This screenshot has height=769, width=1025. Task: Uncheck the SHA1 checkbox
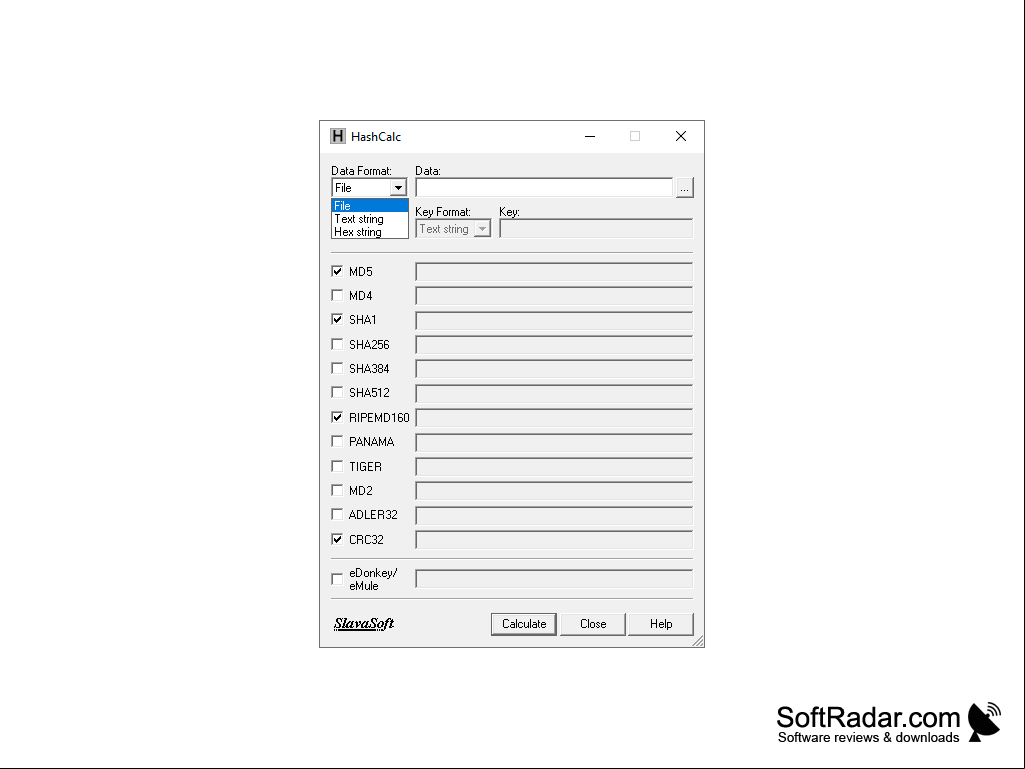click(x=337, y=320)
